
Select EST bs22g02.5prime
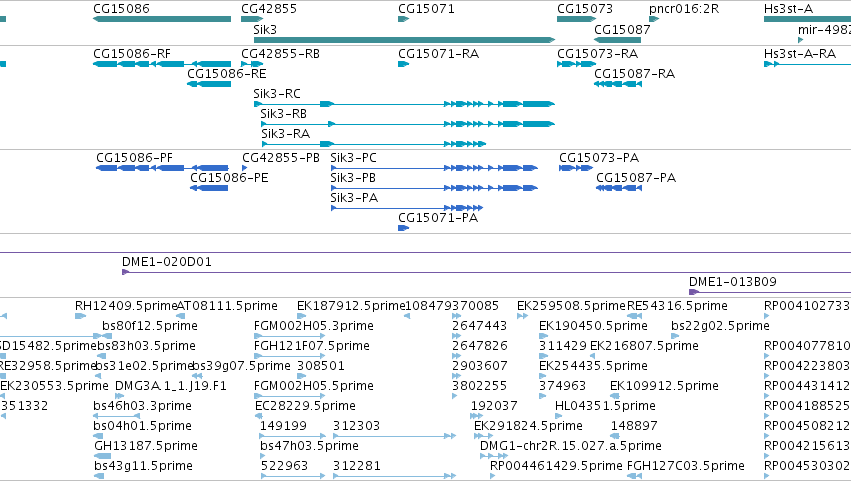[720, 326]
